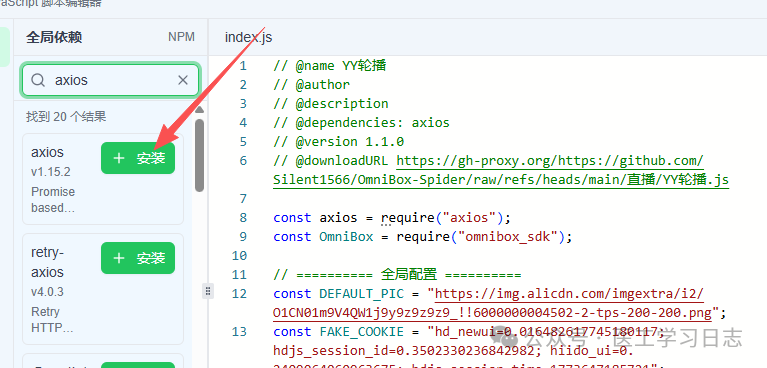The image size is (767, 368).
Task: Click the 全局配置 comment line
Action: coord(397,275)
